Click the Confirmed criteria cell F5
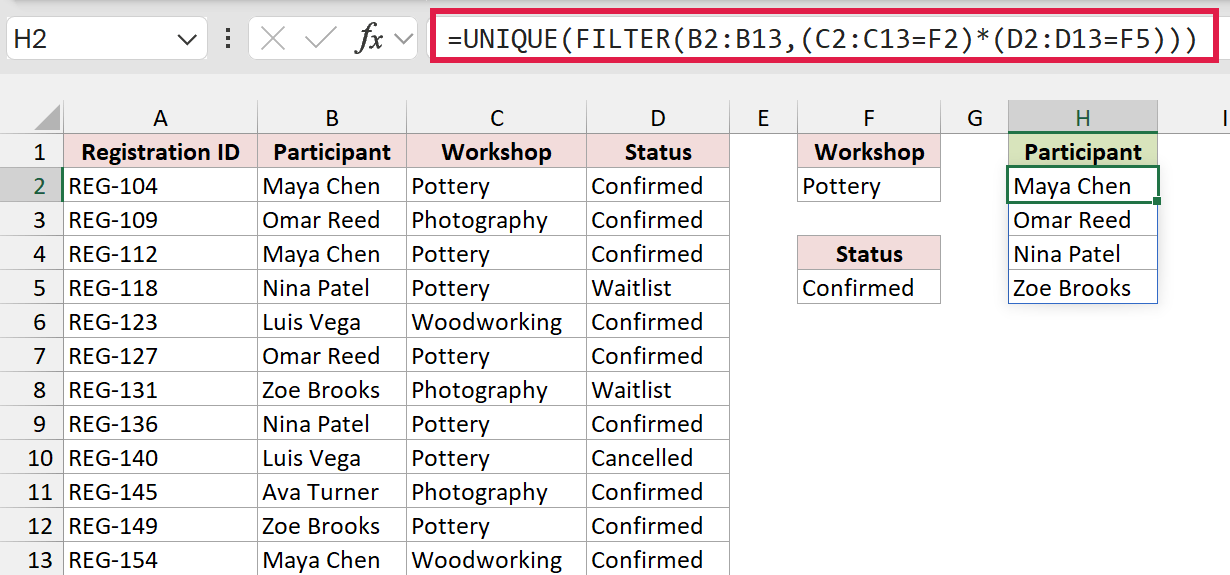The width and height of the screenshot is (1230, 575). 869,288
